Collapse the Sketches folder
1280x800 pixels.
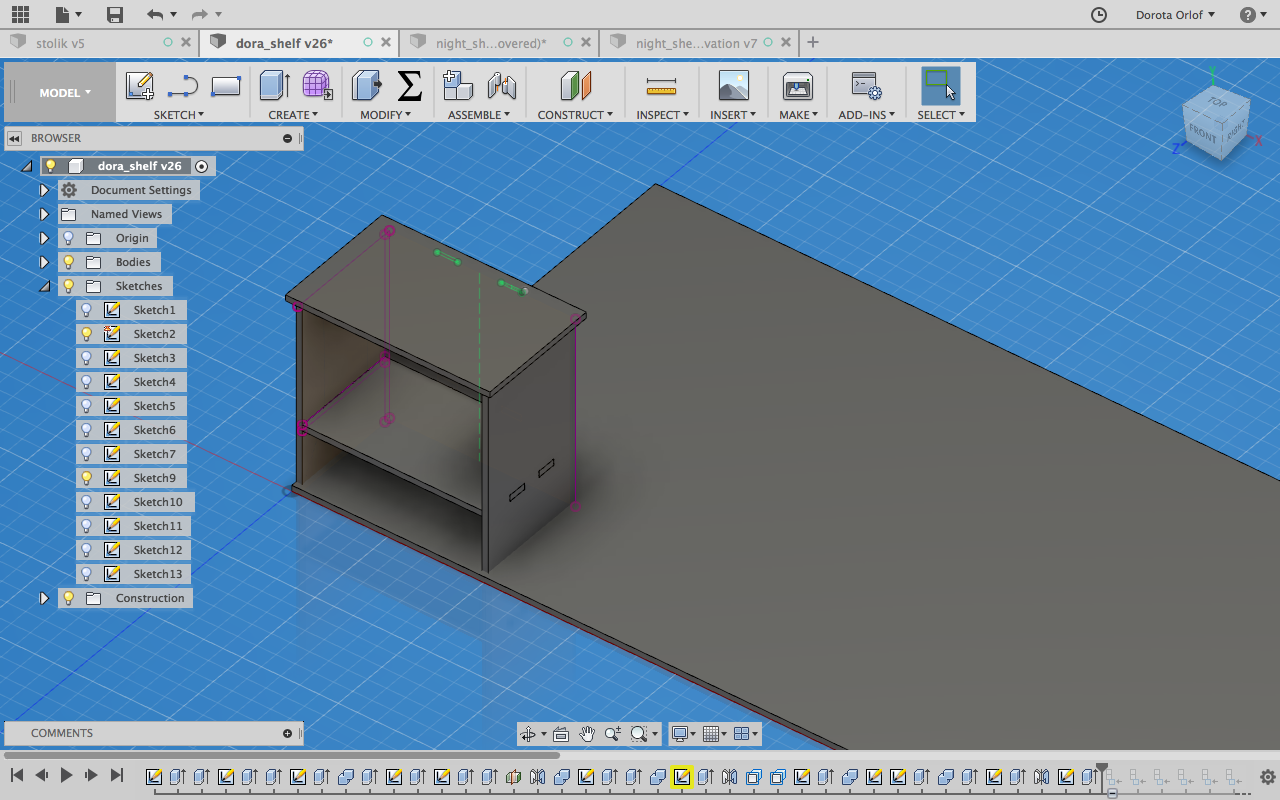[44, 286]
